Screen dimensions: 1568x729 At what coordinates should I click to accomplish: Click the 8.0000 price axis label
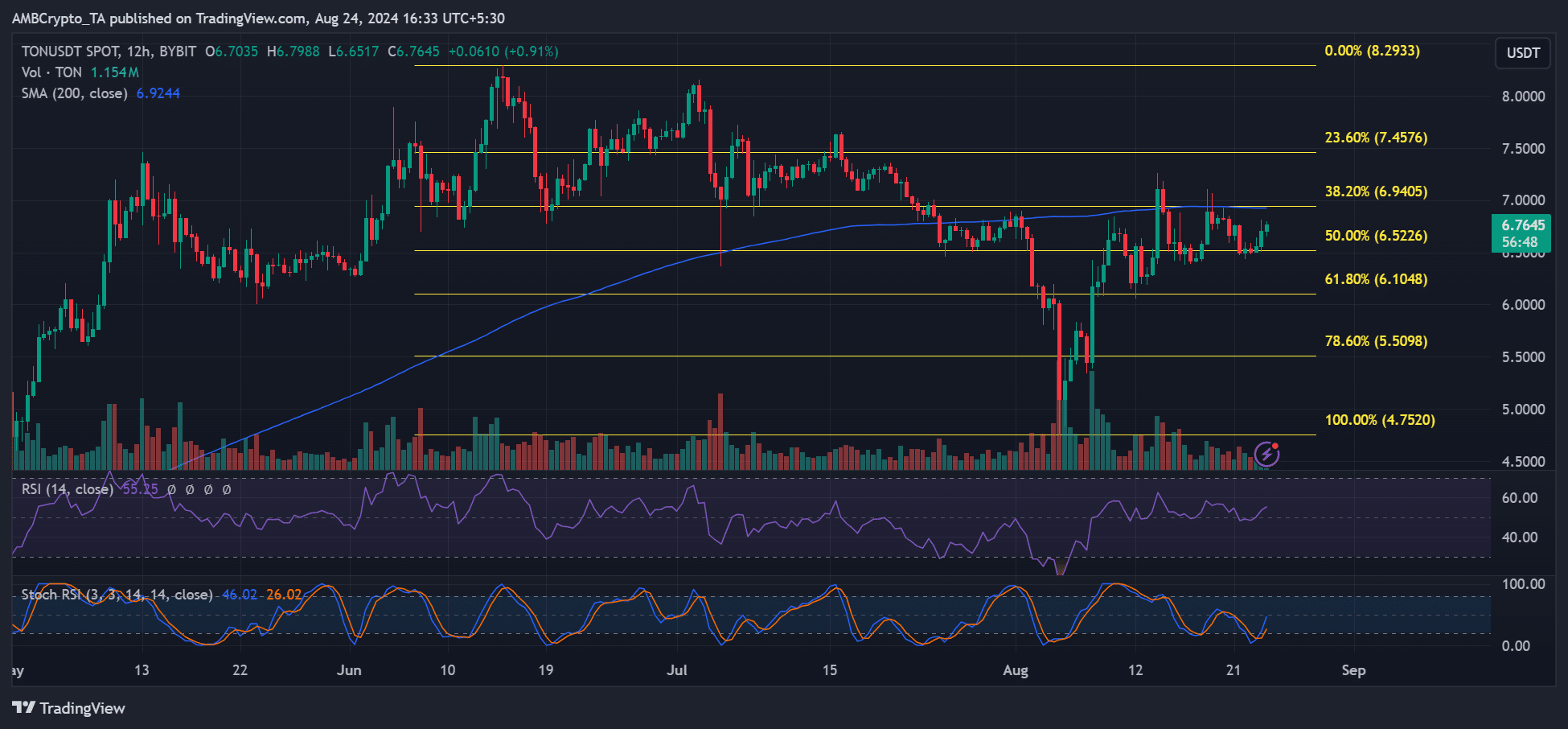tap(1523, 97)
